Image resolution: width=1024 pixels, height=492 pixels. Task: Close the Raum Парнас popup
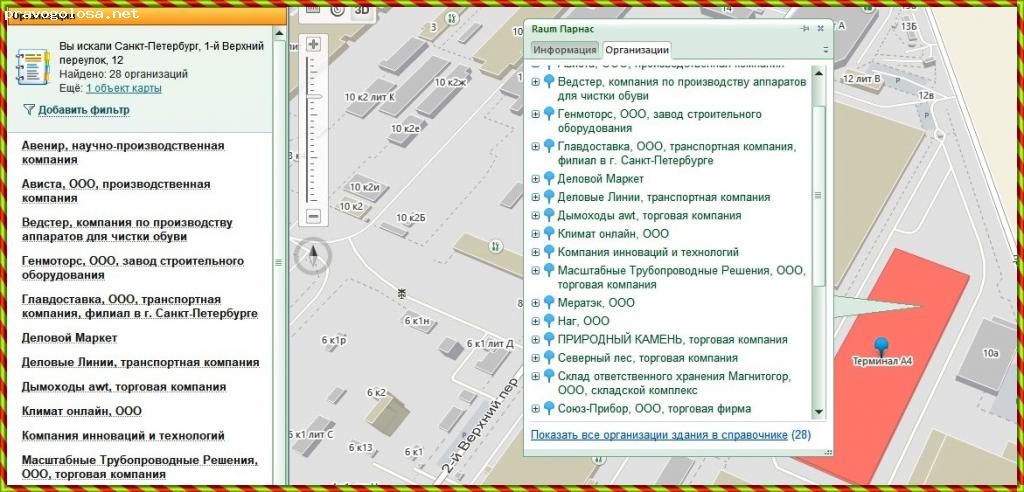coord(821,29)
